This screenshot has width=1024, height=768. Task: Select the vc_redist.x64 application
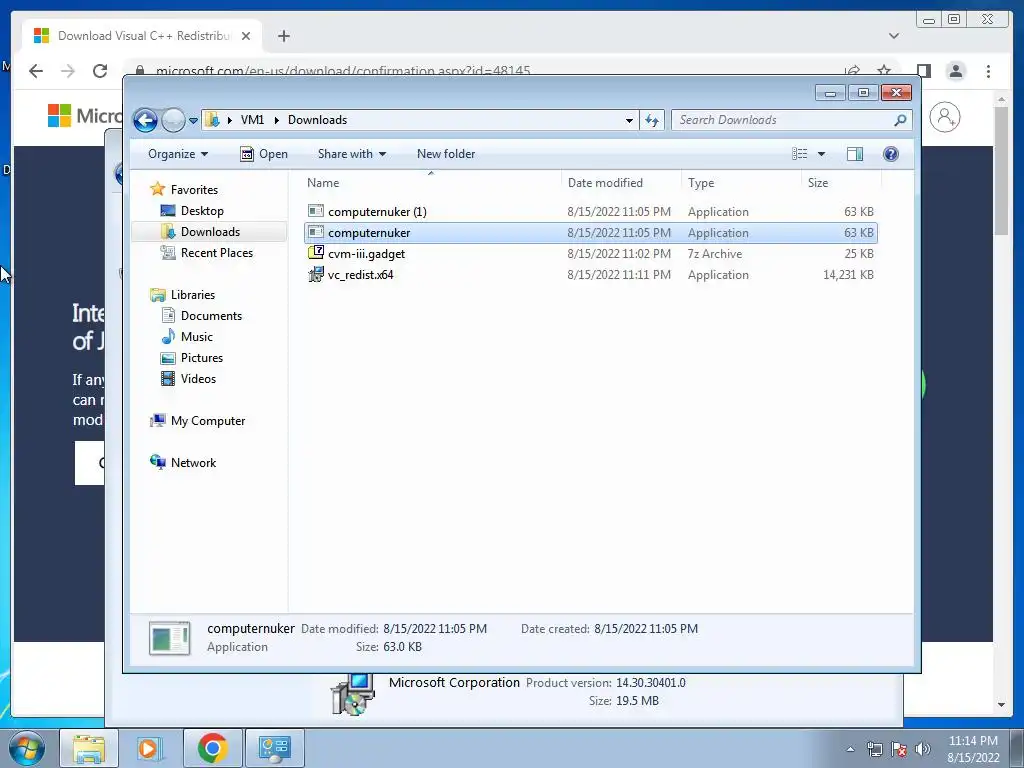pyautogui.click(x=590, y=275)
